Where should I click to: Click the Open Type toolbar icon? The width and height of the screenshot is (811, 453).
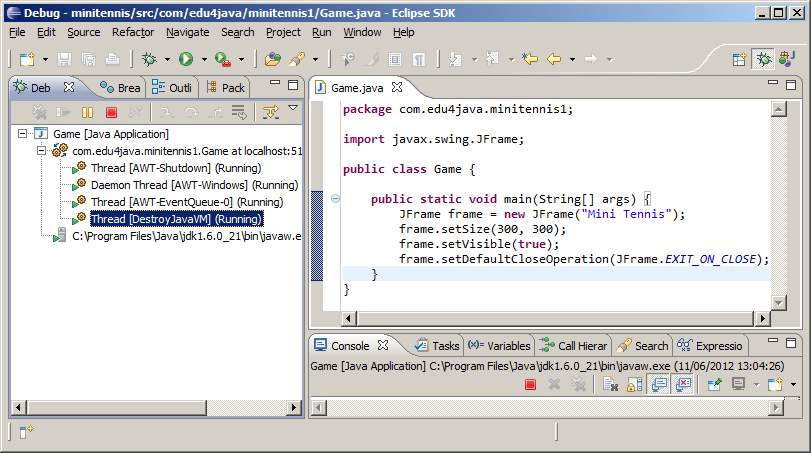273,59
